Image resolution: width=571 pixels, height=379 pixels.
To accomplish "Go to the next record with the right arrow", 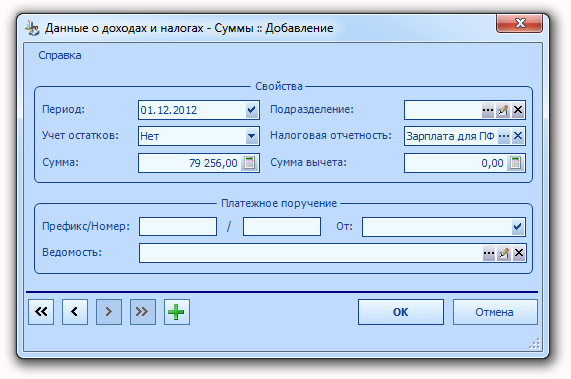I will coord(109,312).
